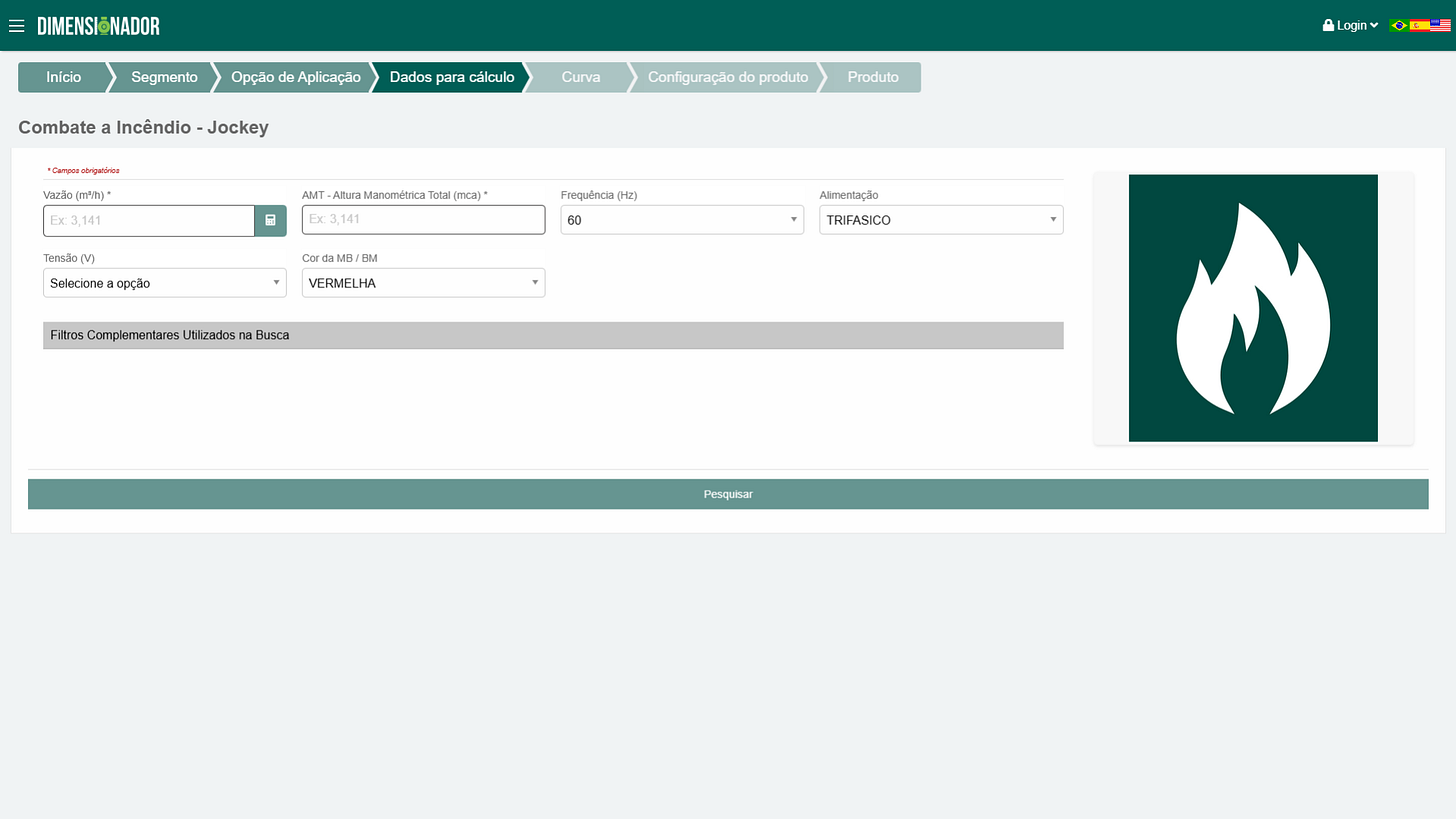1456x819 pixels.
Task: Switch language to Spanish flag
Action: pos(1419,26)
